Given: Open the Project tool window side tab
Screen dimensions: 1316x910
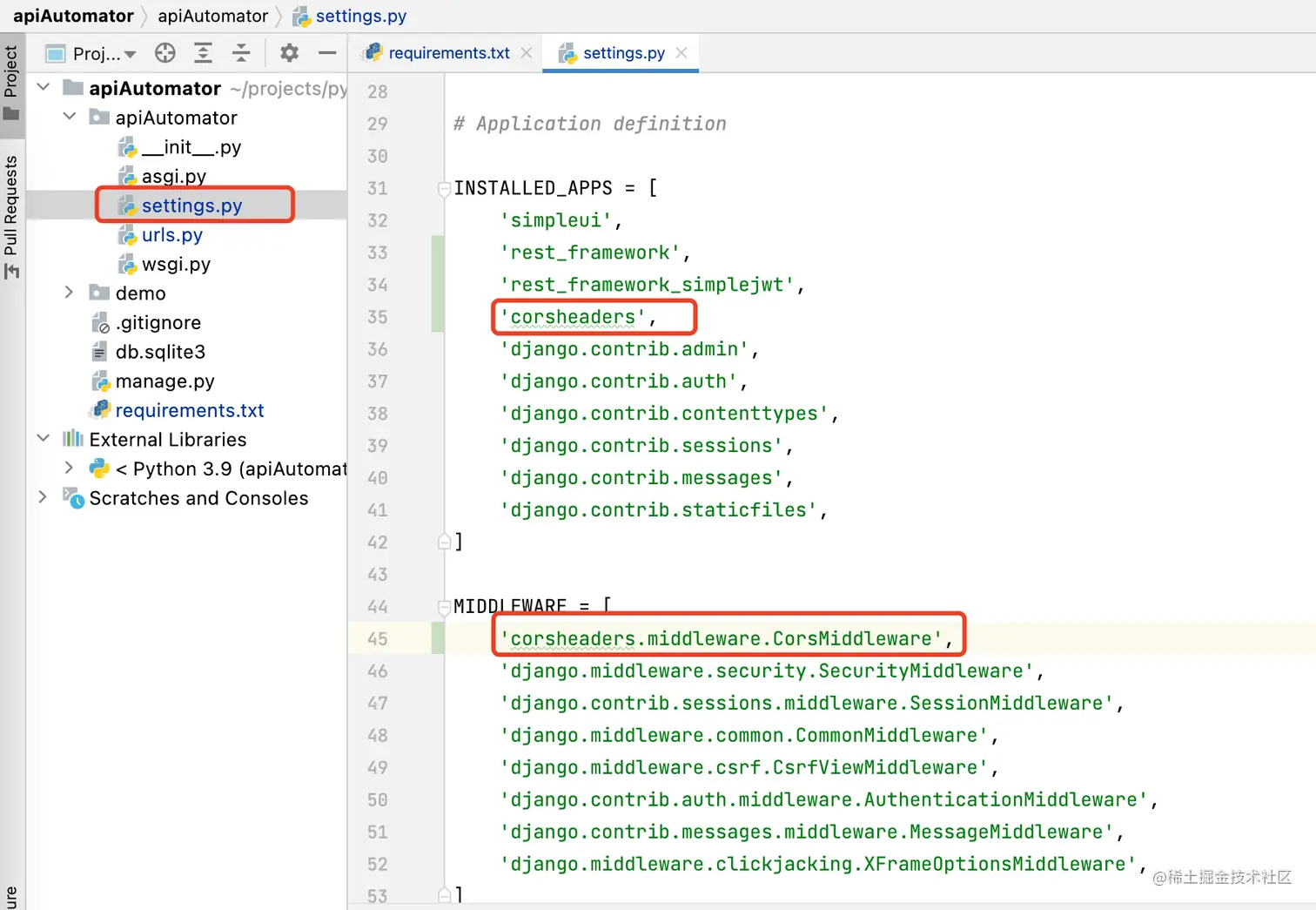Looking at the screenshot, I should click(x=11, y=84).
